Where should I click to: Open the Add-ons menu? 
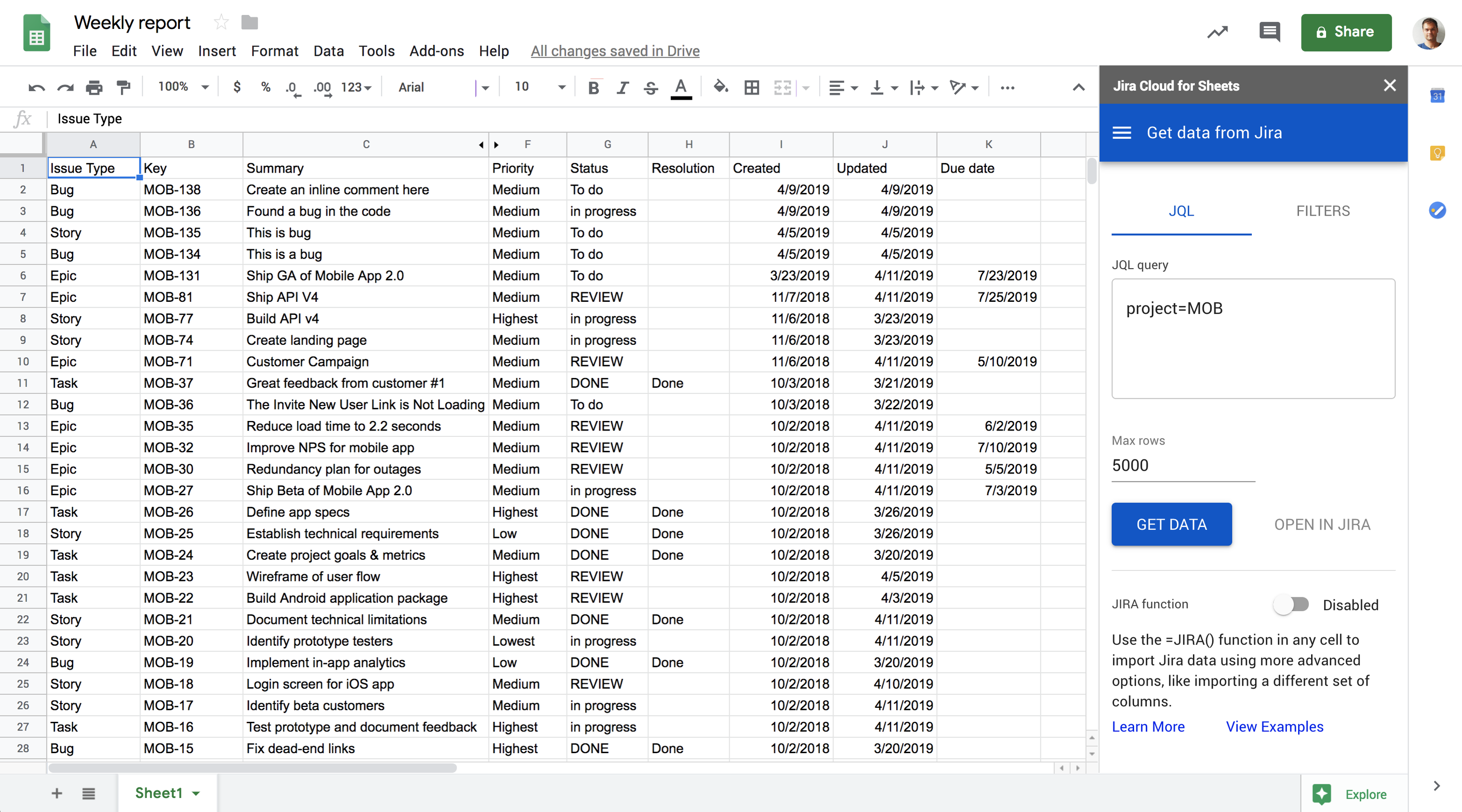[x=436, y=51]
